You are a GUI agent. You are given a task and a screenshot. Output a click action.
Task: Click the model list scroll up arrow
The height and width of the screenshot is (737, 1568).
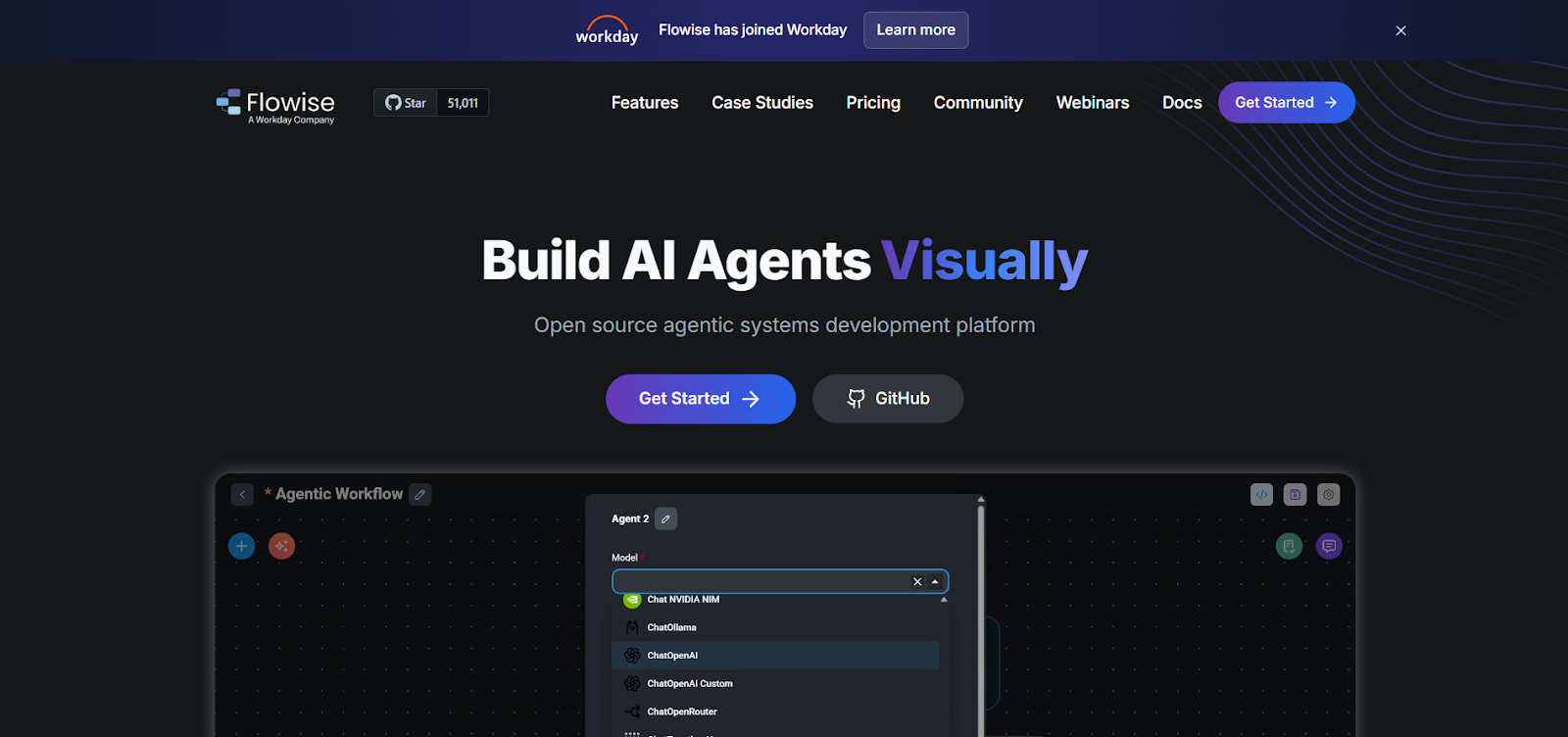944,600
